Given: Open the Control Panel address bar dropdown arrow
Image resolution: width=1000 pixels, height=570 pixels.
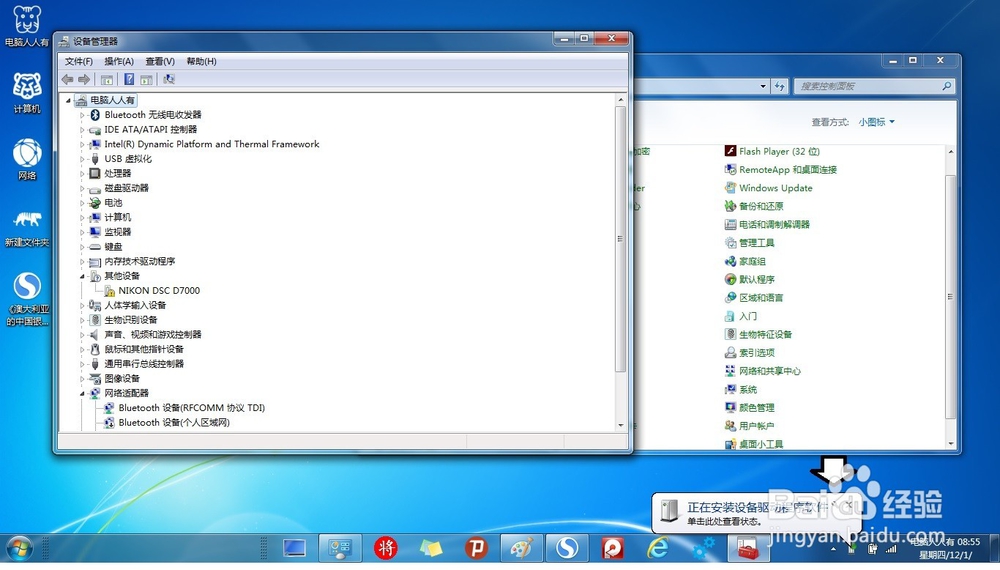Looking at the screenshot, I should click(763, 86).
